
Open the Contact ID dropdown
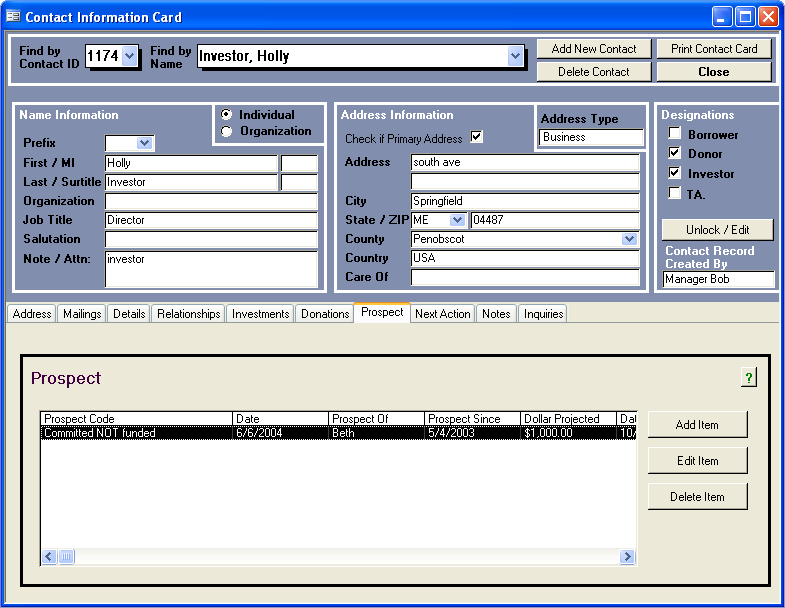[x=129, y=57]
